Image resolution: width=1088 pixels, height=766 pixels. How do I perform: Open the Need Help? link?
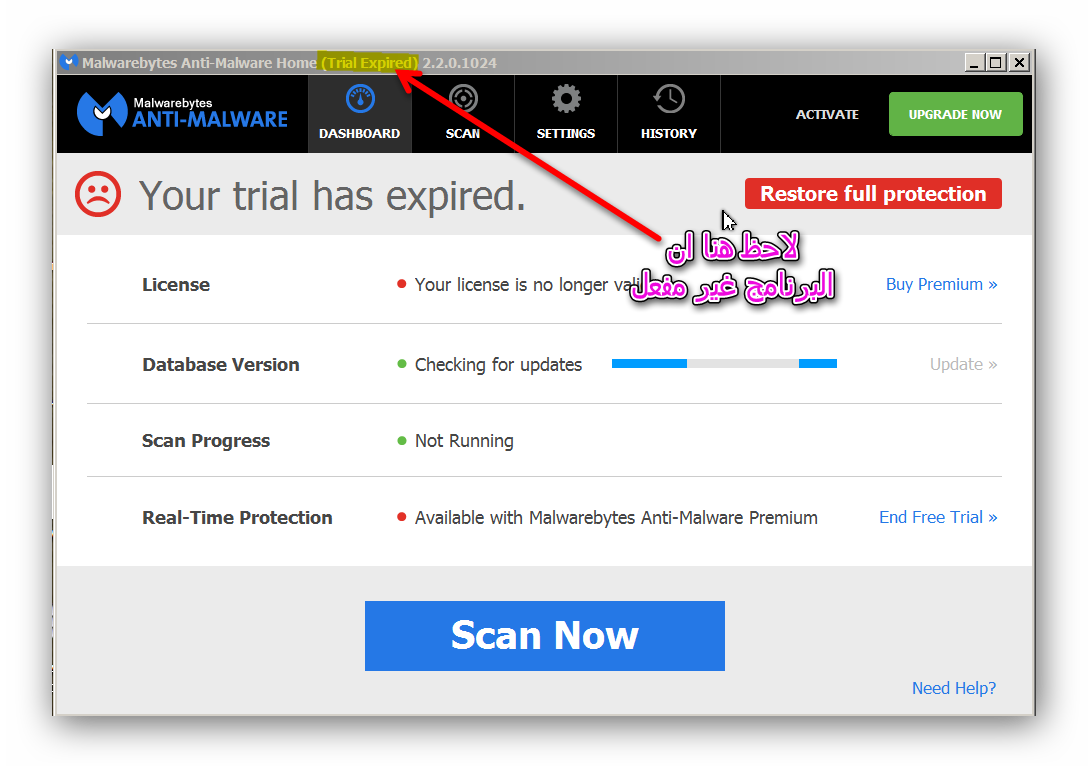pos(953,688)
